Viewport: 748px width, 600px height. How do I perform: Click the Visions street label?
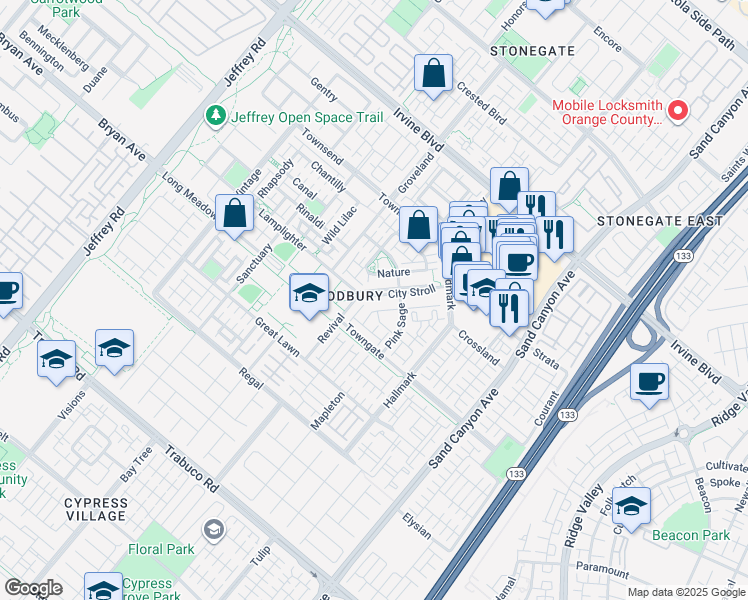72,405
